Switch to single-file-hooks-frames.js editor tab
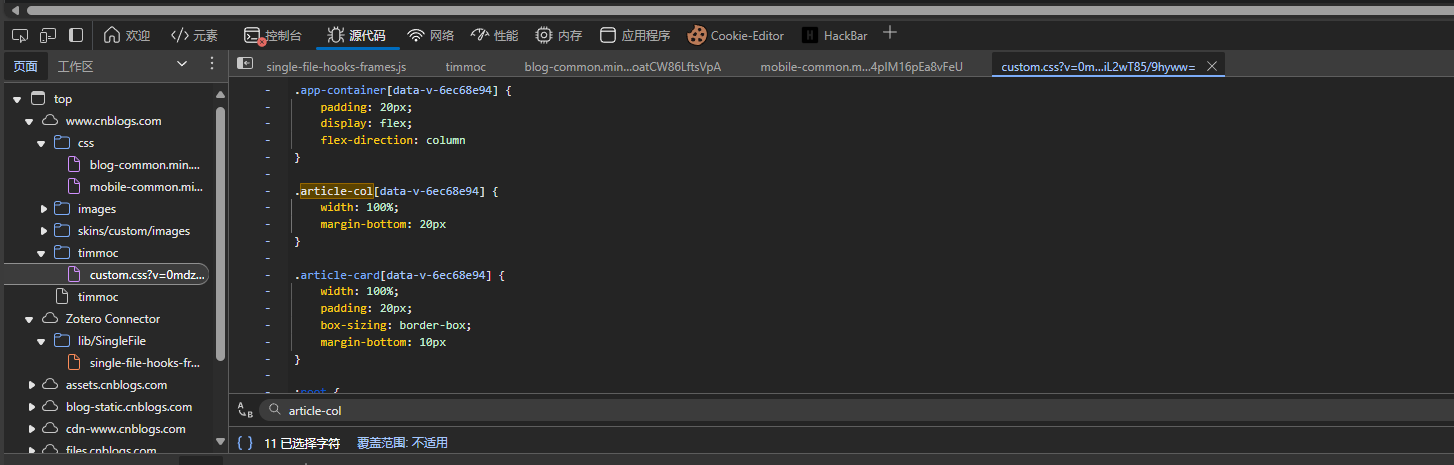This screenshot has height=465, width=1454. pos(336,66)
